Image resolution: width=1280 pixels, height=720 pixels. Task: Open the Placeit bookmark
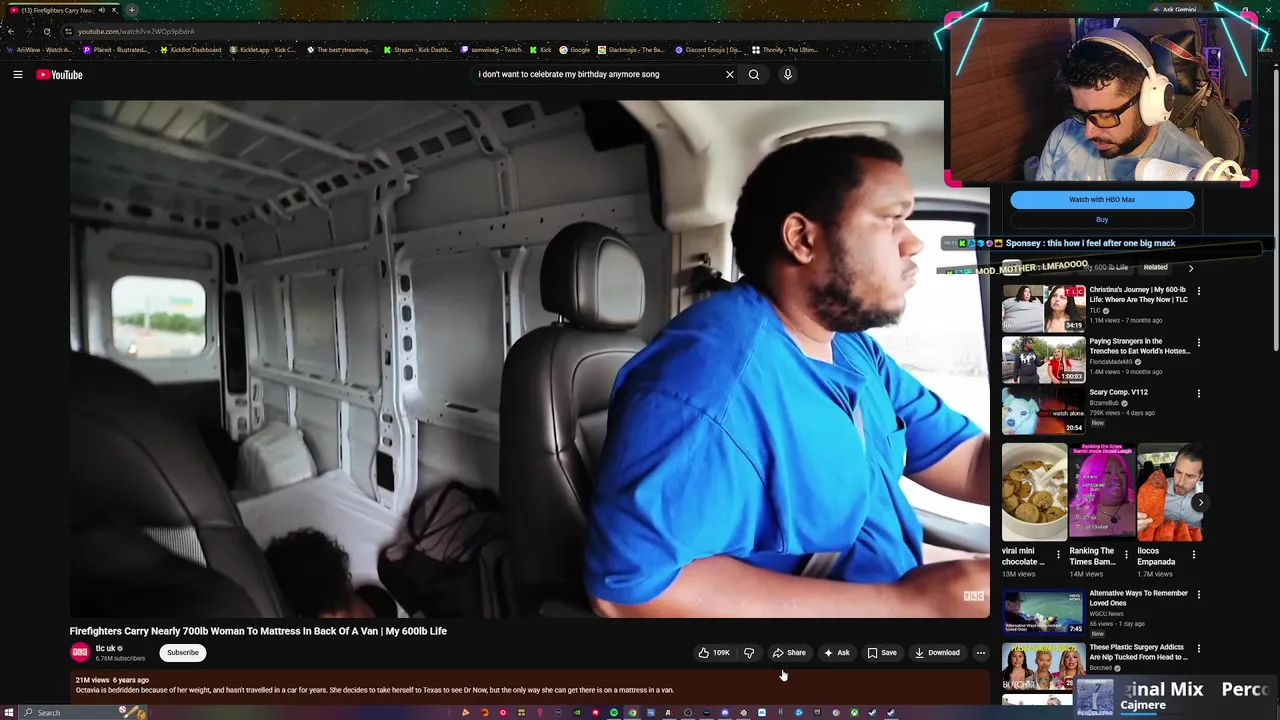coord(116,49)
